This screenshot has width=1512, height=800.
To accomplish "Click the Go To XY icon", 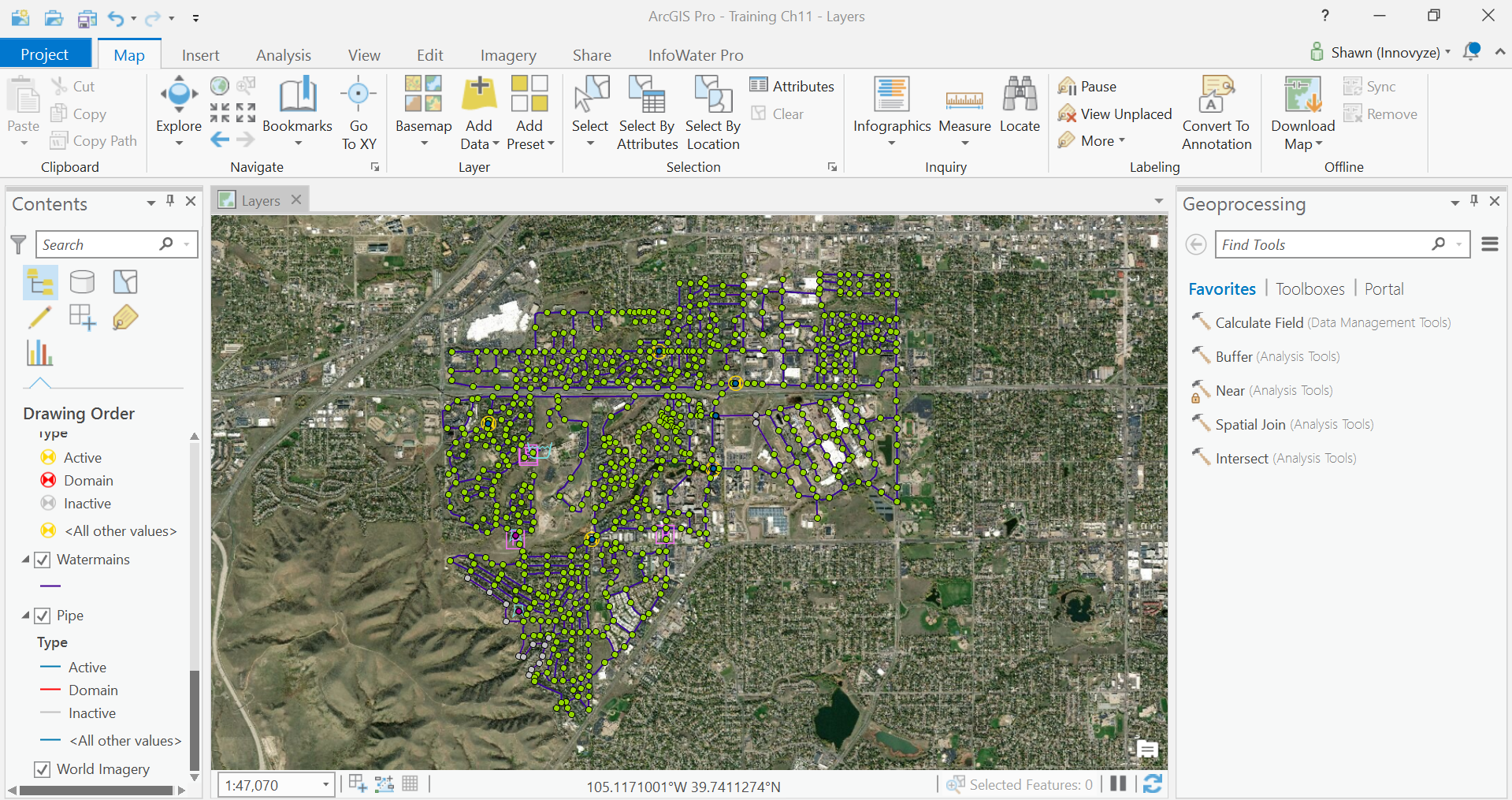I will click(358, 95).
